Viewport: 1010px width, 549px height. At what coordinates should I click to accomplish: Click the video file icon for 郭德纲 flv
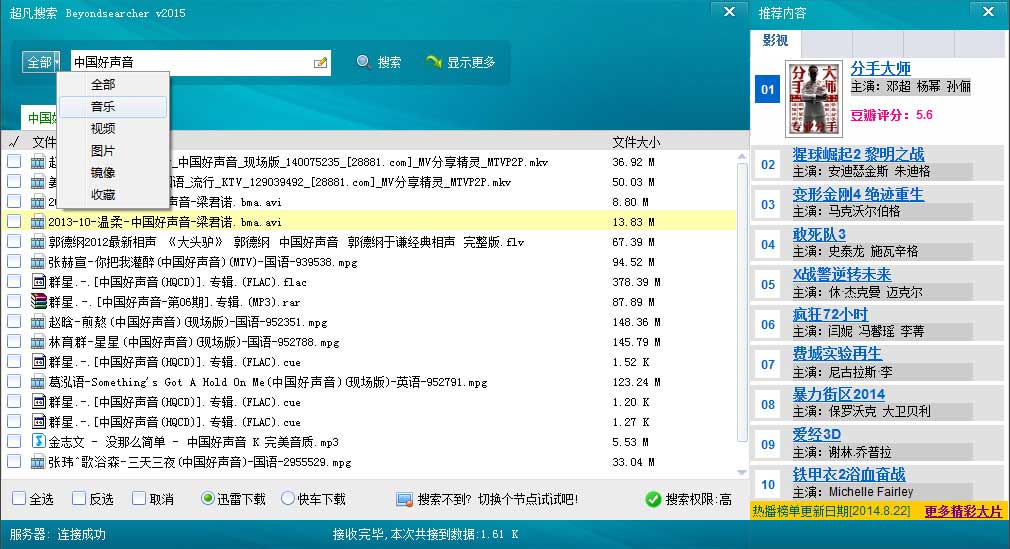coord(39,242)
